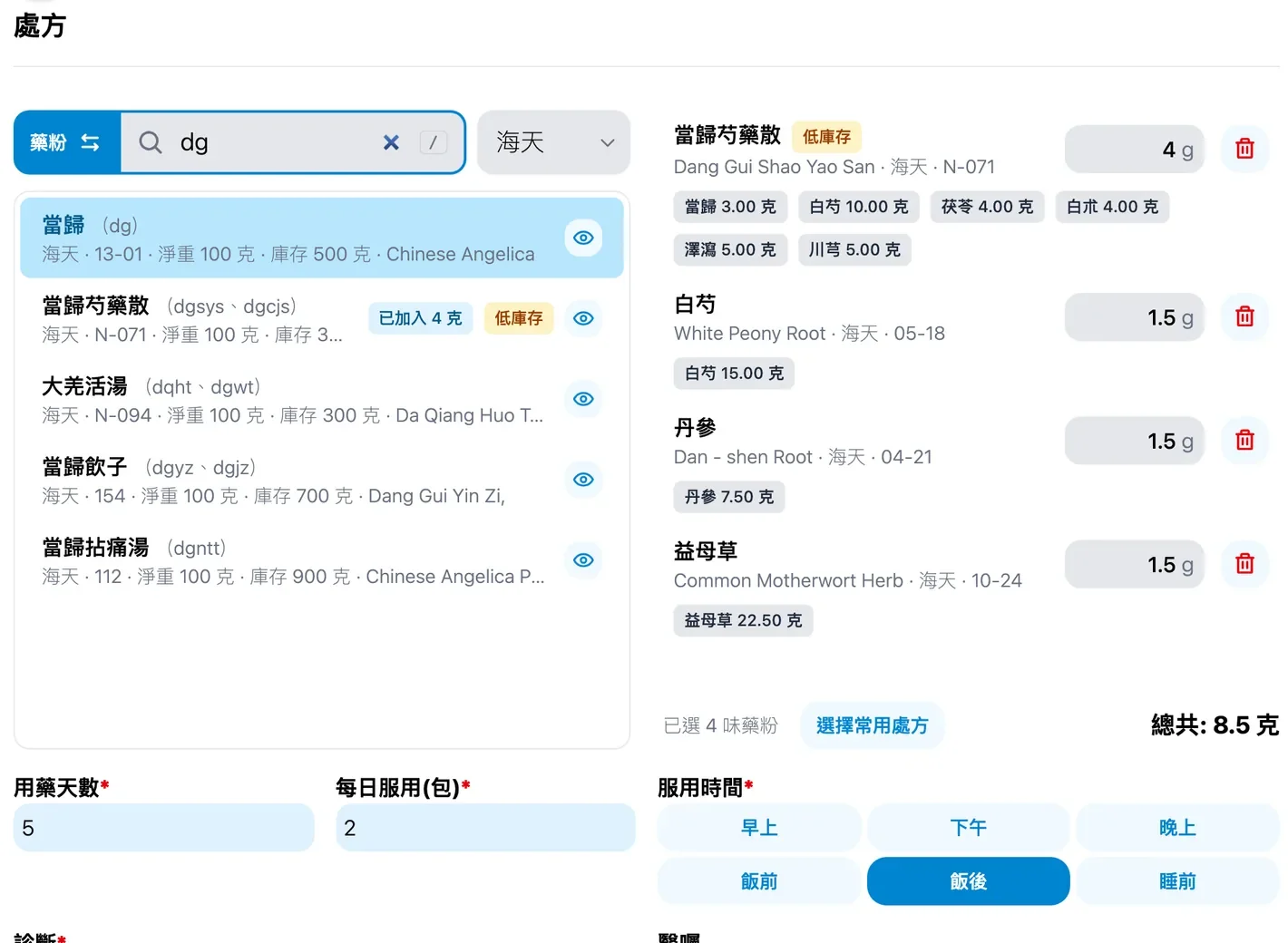The width and height of the screenshot is (1288, 943).
Task: Open 當歸飲子 preview eye icon
Action: pyautogui.click(x=583, y=480)
